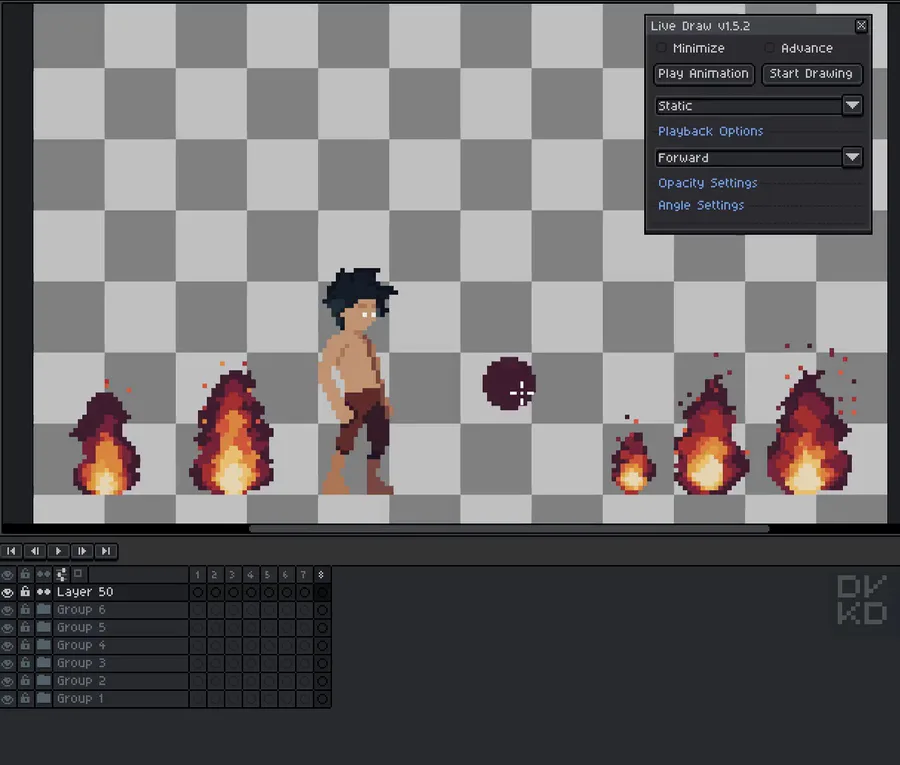Select frame 4 header in timeline
This screenshot has height=765, width=900.
[x=251, y=574]
